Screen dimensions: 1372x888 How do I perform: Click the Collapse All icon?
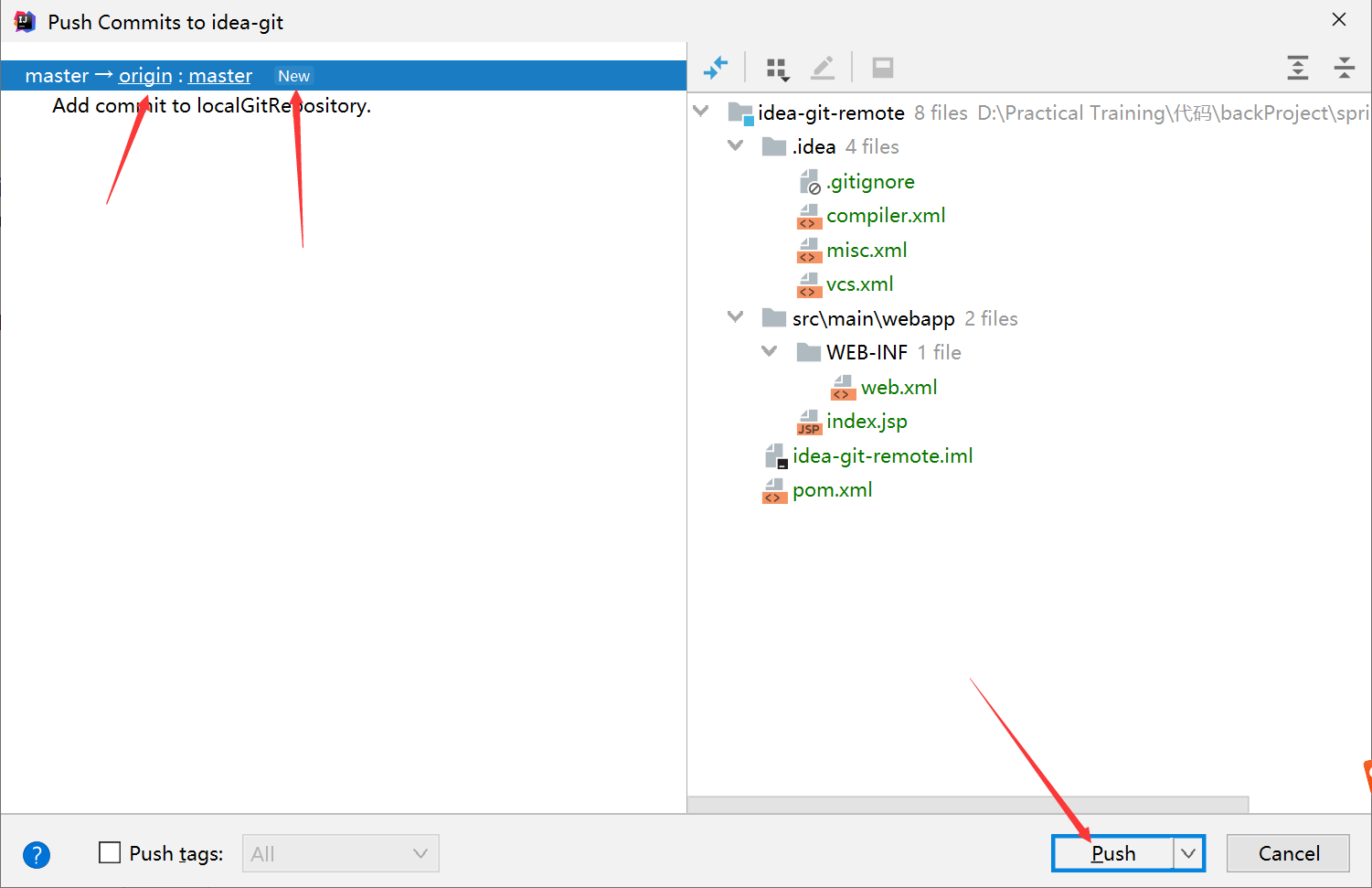(x=1344, y=68)
